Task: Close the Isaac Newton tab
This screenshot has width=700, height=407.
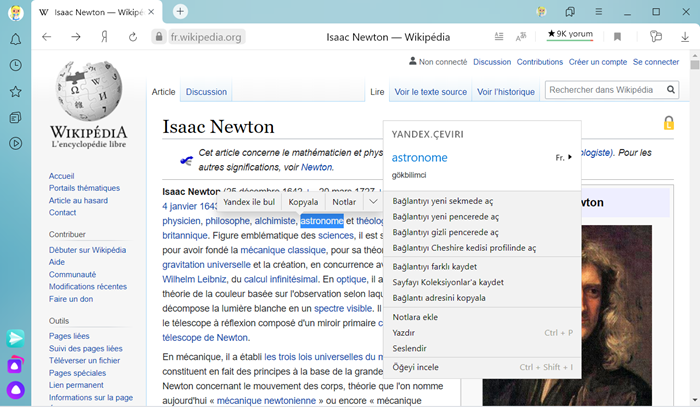Action: (x=151, y=12)
